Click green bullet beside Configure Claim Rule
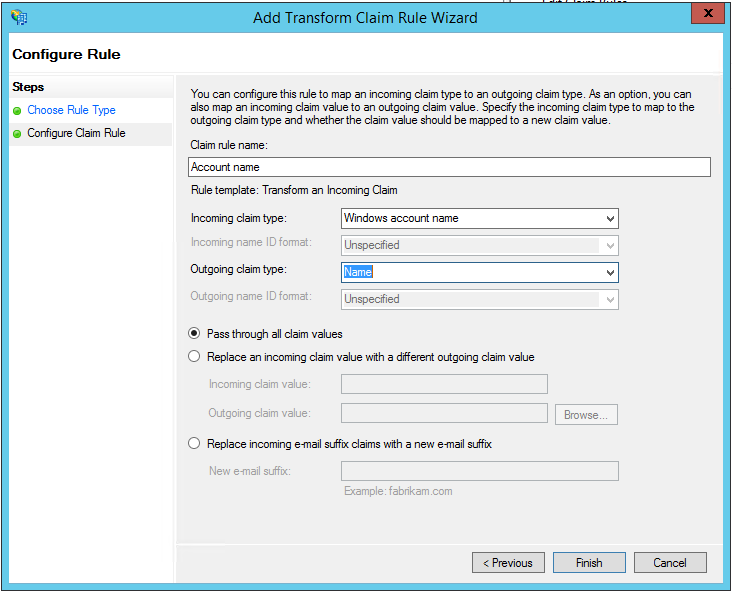Image resolution: width=732 pixels, height=591 pixels. (x=17, y=133)
